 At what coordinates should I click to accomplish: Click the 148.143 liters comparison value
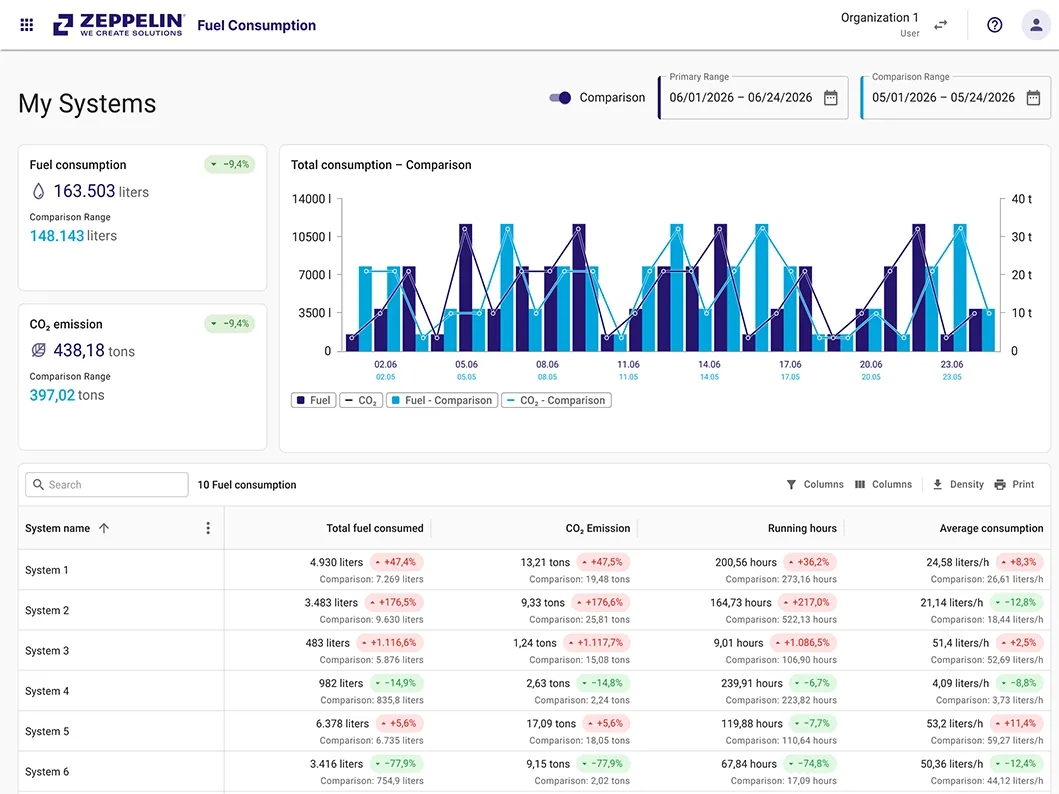[73, 236]
